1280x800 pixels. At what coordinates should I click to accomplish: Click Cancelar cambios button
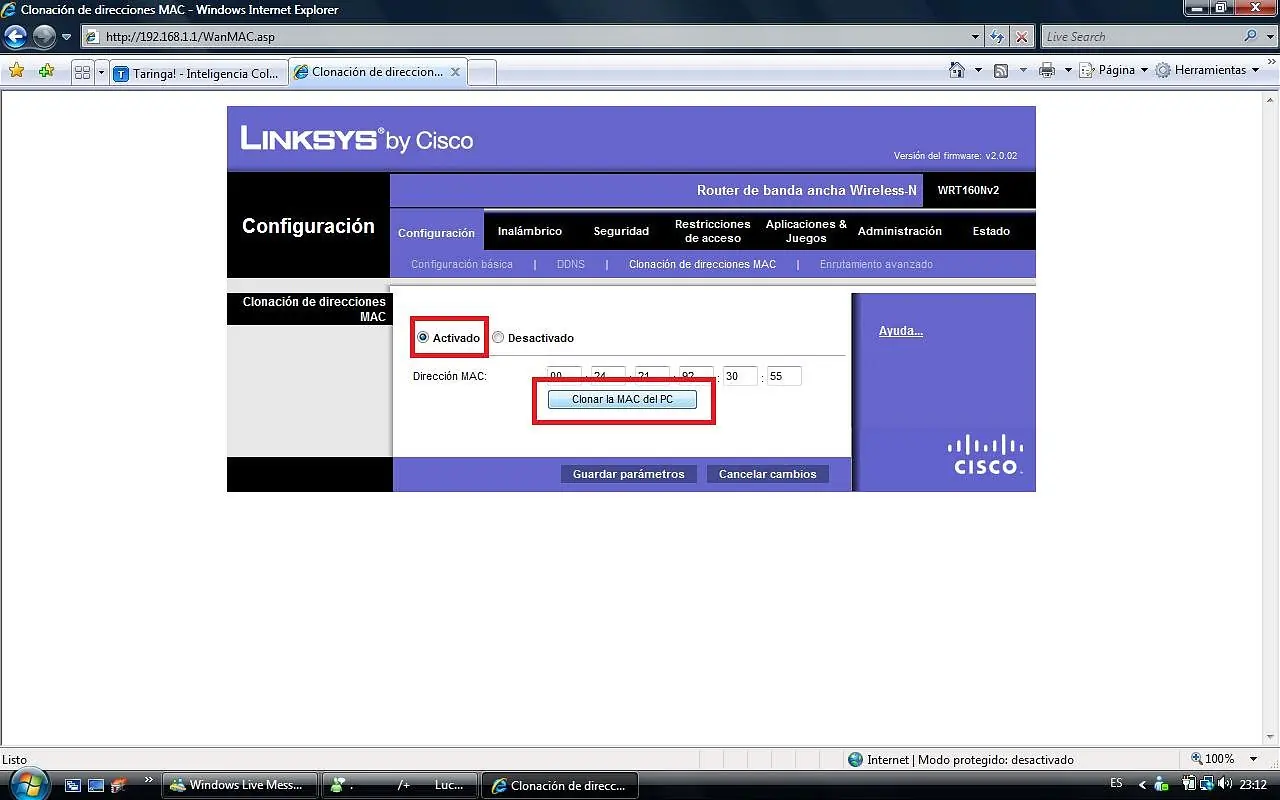pos(768,474)
